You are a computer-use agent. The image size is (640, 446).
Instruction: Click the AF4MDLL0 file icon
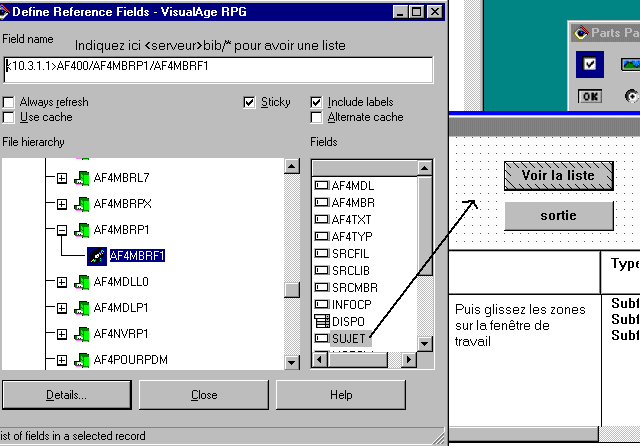tap(82, 282)
